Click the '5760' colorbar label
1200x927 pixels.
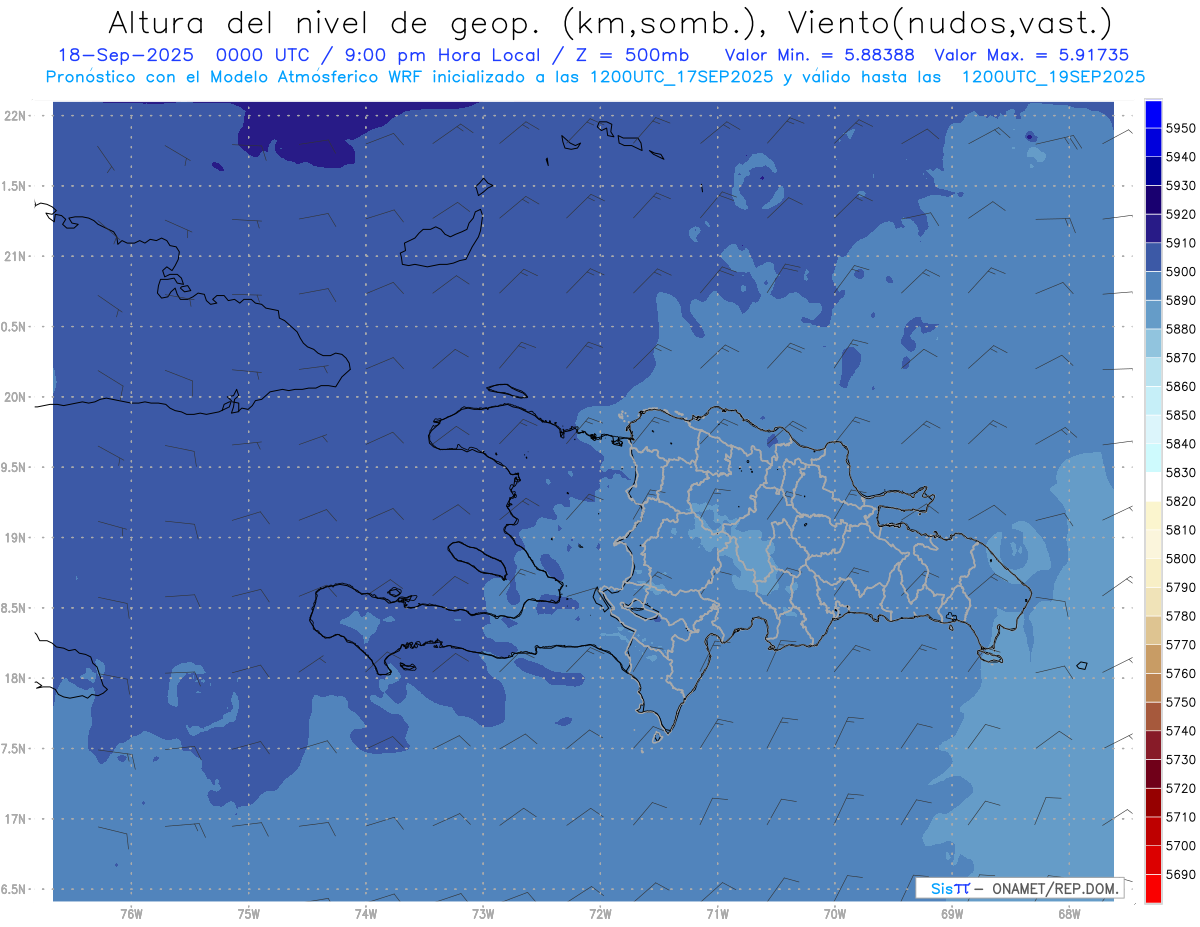1181,673
